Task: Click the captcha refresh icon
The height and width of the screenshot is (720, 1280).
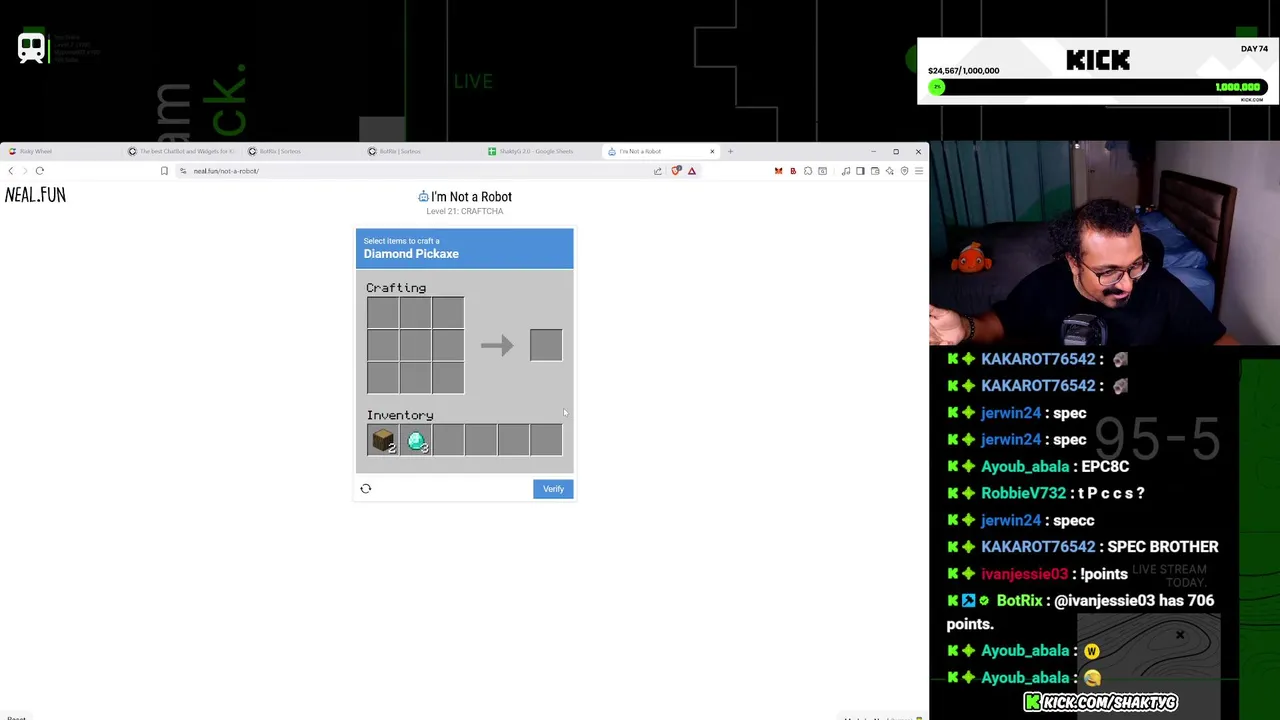Action: point(366,489)
